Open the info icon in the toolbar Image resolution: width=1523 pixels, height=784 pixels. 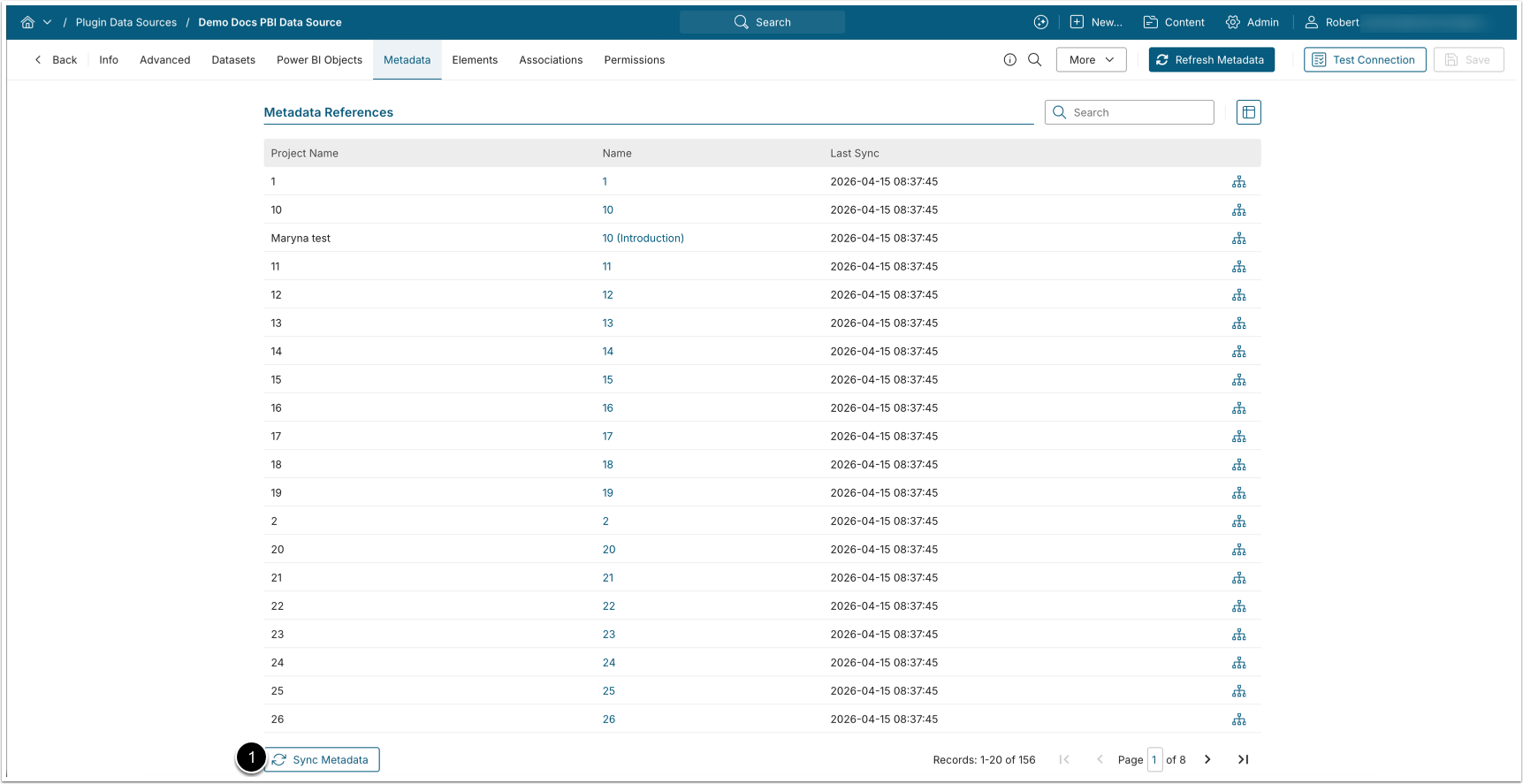pos(1009,60)
